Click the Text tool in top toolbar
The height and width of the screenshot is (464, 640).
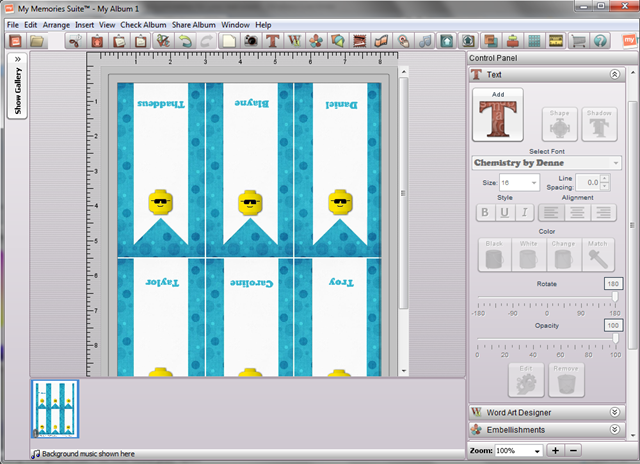click(271, 41)
